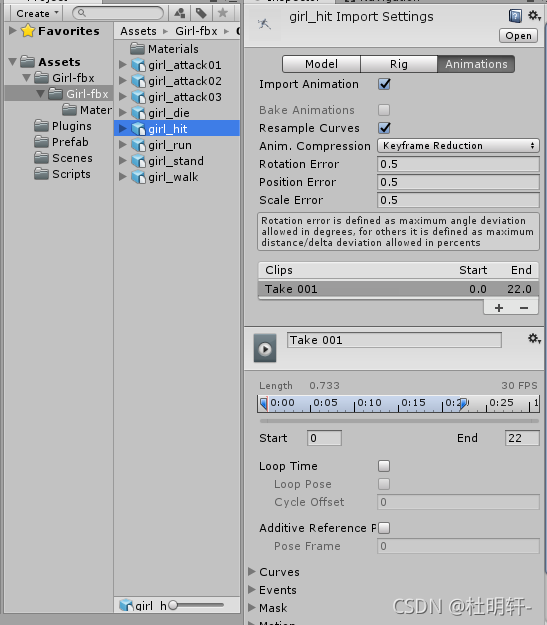Toggle Resample Curves checkbox
This screenshot has height=625, width=547.
[384, 128]
